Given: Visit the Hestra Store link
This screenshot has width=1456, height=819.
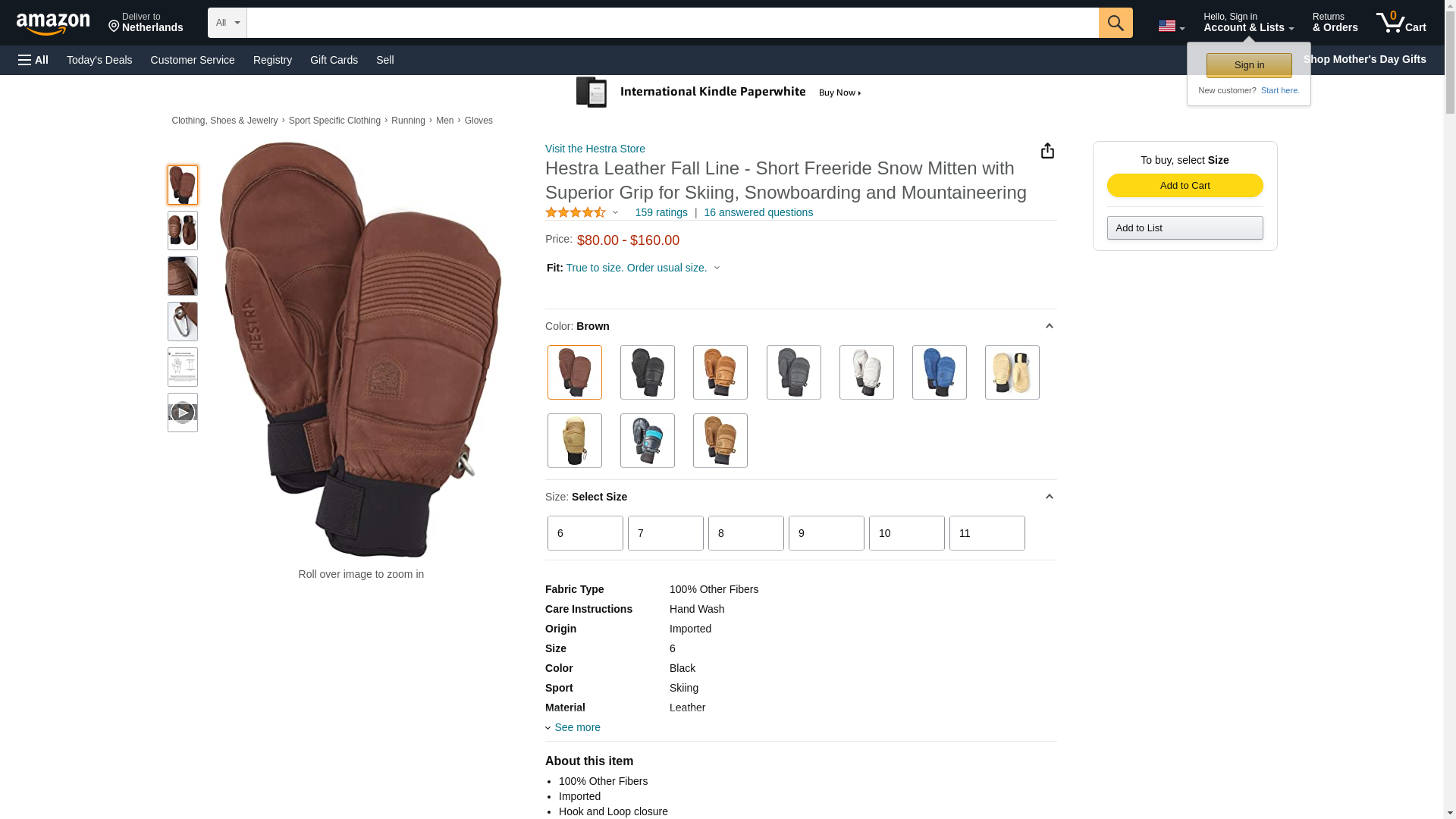Looking at the screenshot, I should point(595,149).
